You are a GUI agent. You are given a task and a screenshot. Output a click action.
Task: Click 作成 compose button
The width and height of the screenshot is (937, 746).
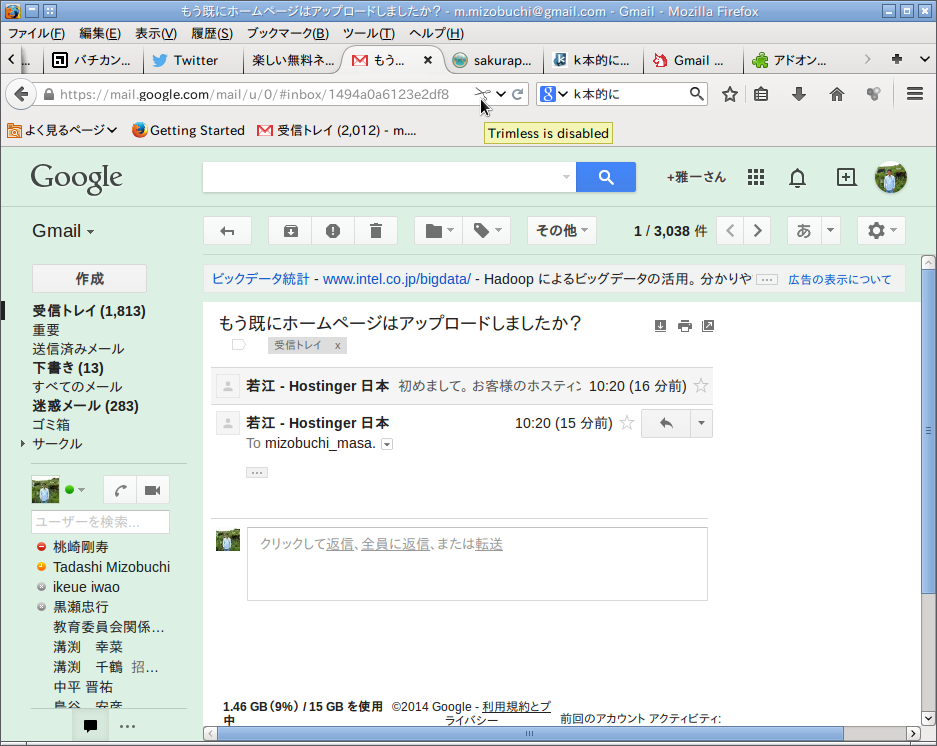point(89,279)
